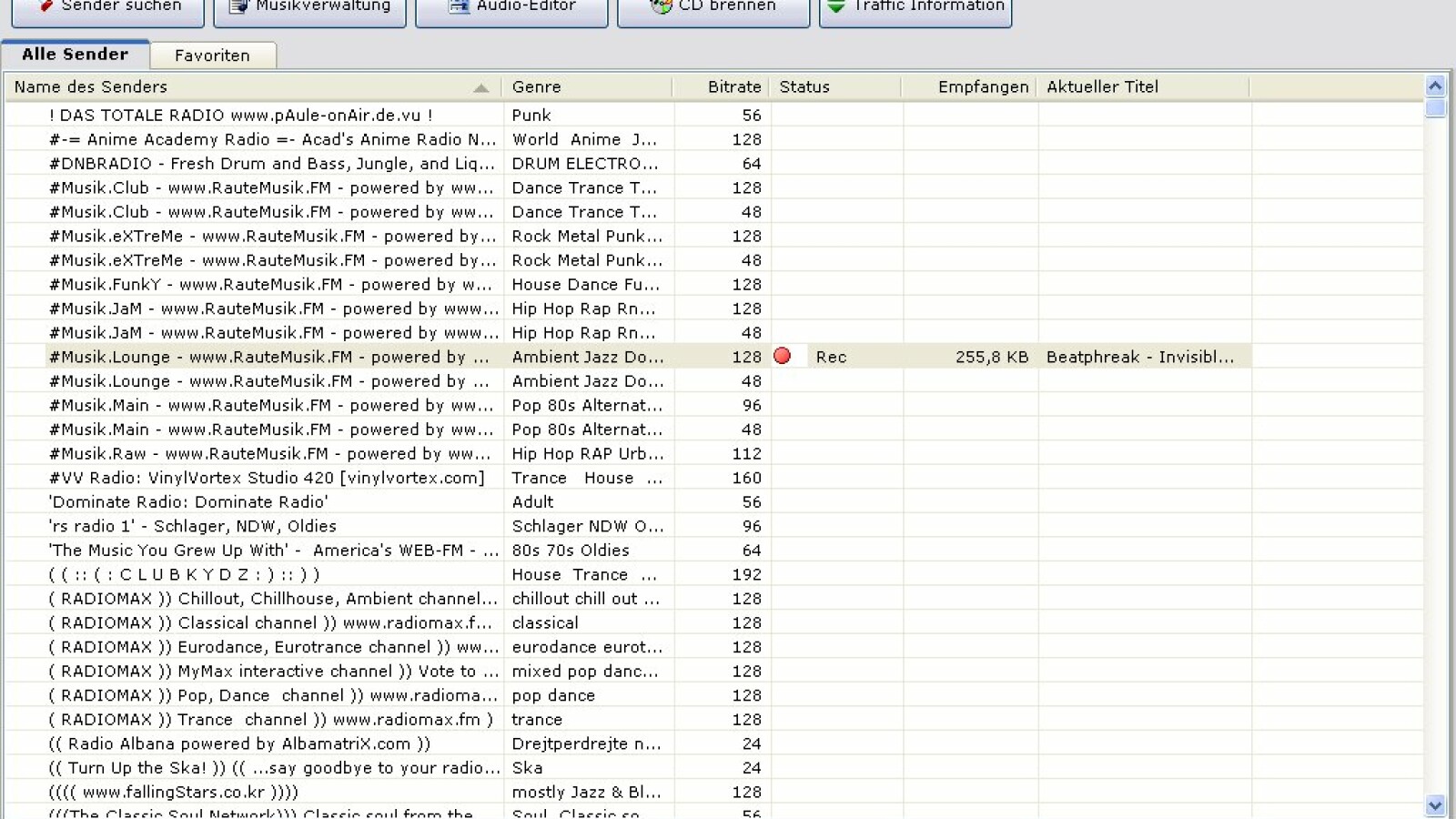Click the Sender suchen button icon

click(x=45, y=6)
